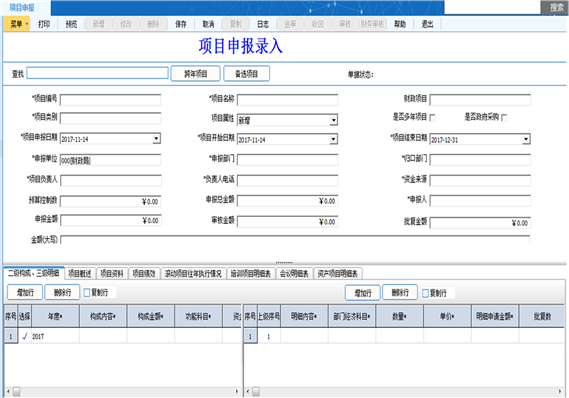Click the 构成金额 column header
The height and width of the screenshot is (398, 569).
[x=151, y=317]
